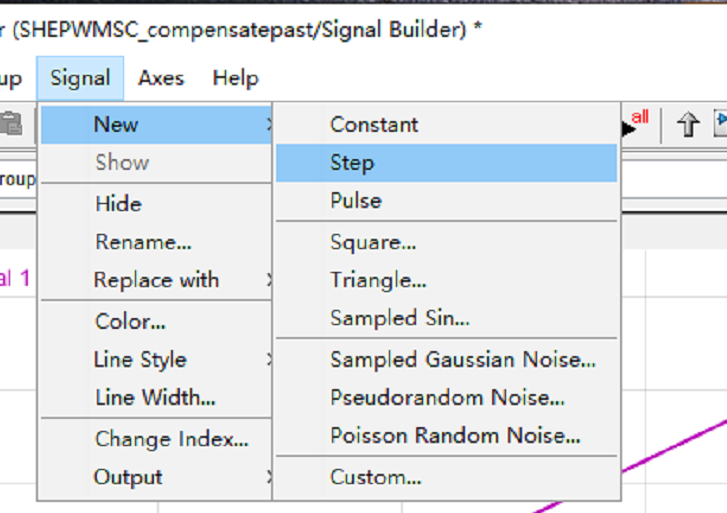Choose the Change Index... entry

tap(171, 439)
